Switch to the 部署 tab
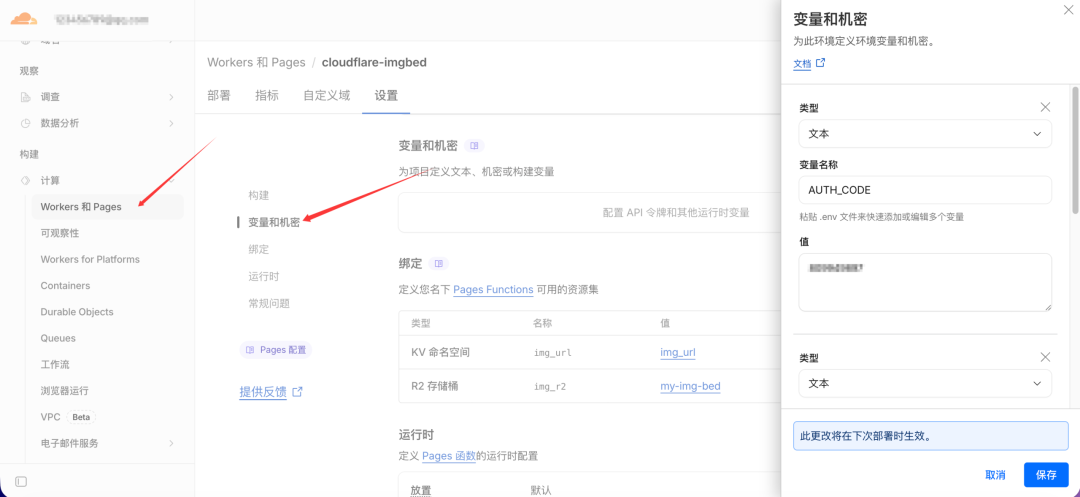Image resolution: width=1080 pixels, height=497 pixels. click(218, 96)
